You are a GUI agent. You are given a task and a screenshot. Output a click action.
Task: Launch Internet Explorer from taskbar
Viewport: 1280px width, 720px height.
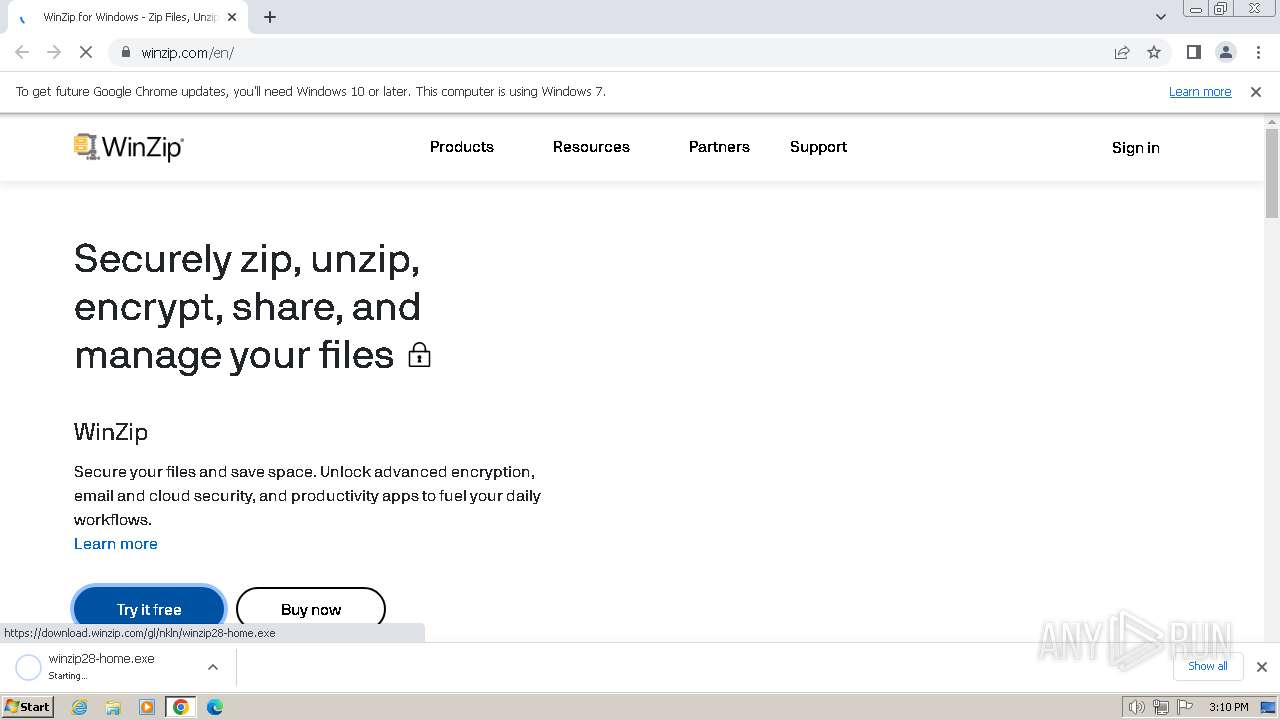tap(80, 707)
